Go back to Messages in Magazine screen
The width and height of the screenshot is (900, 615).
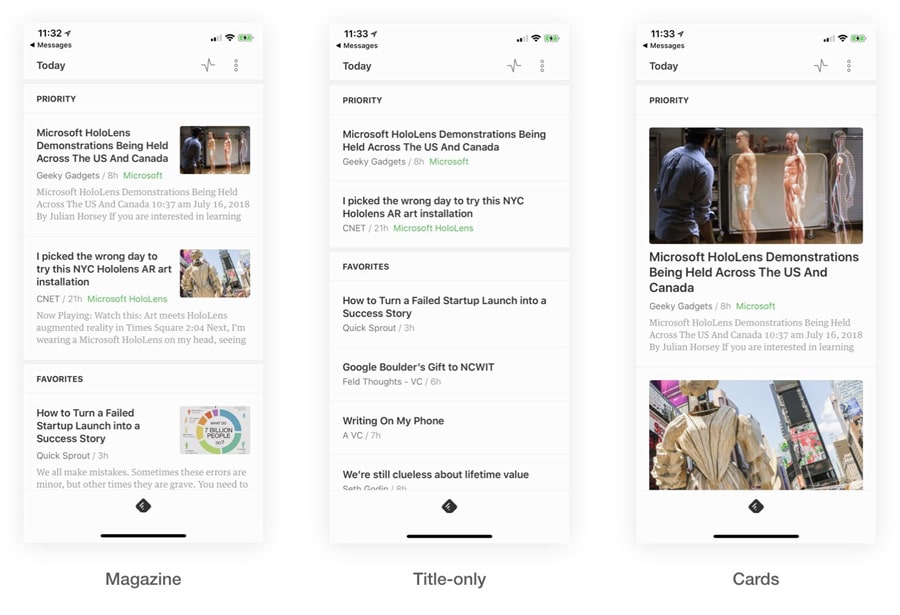(x=51, y=45)
